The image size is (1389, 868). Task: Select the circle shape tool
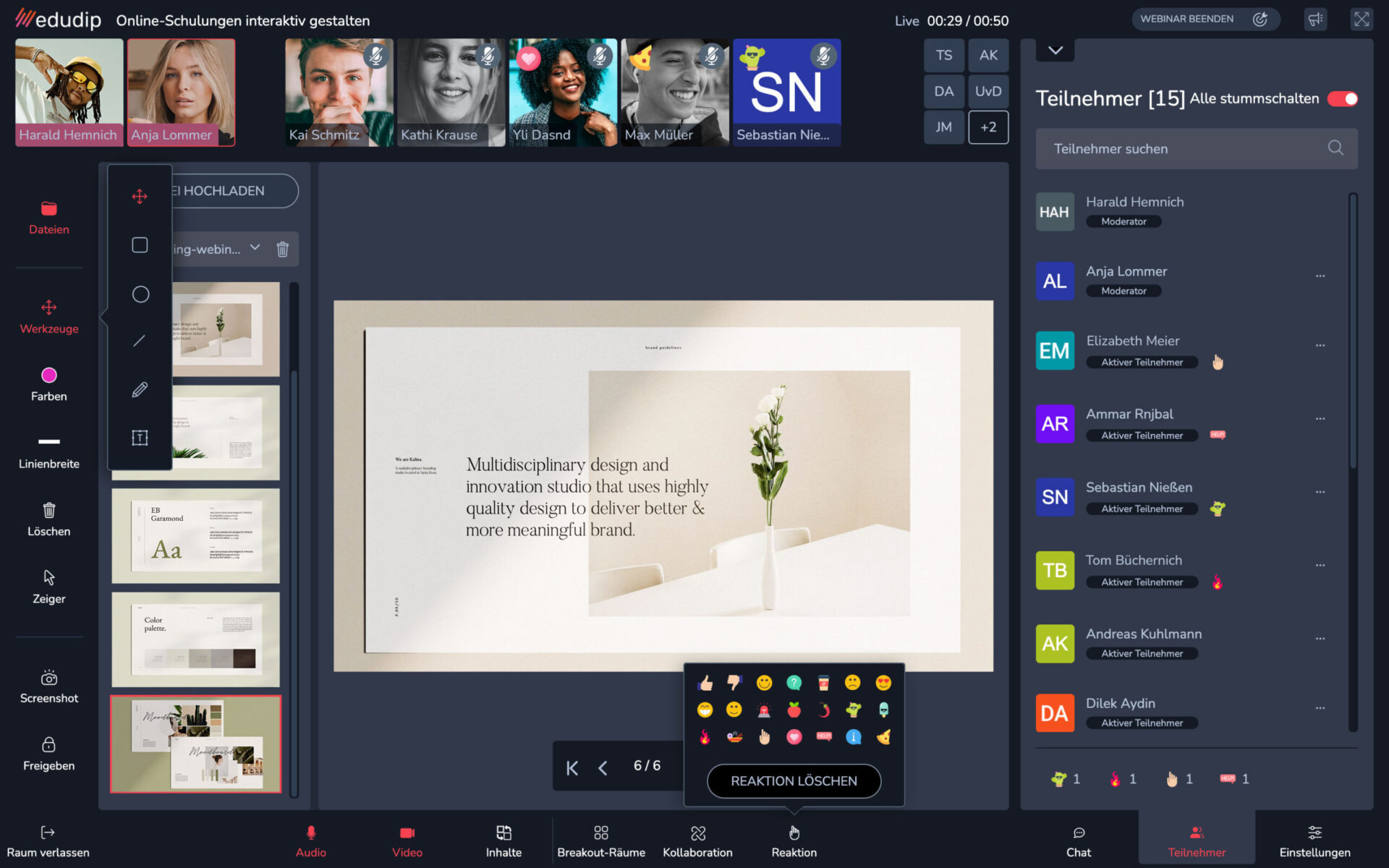tap(140, 294)
